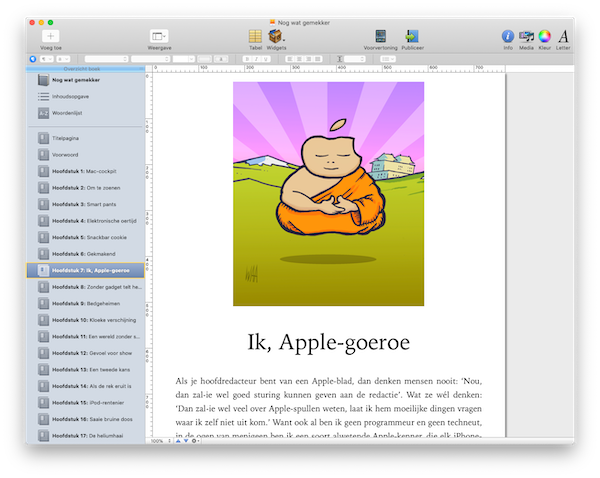Image resolution: width=600 pixels, height=478 pixels.
Task: Toggle underline formatting
Action: pos(266,59)
